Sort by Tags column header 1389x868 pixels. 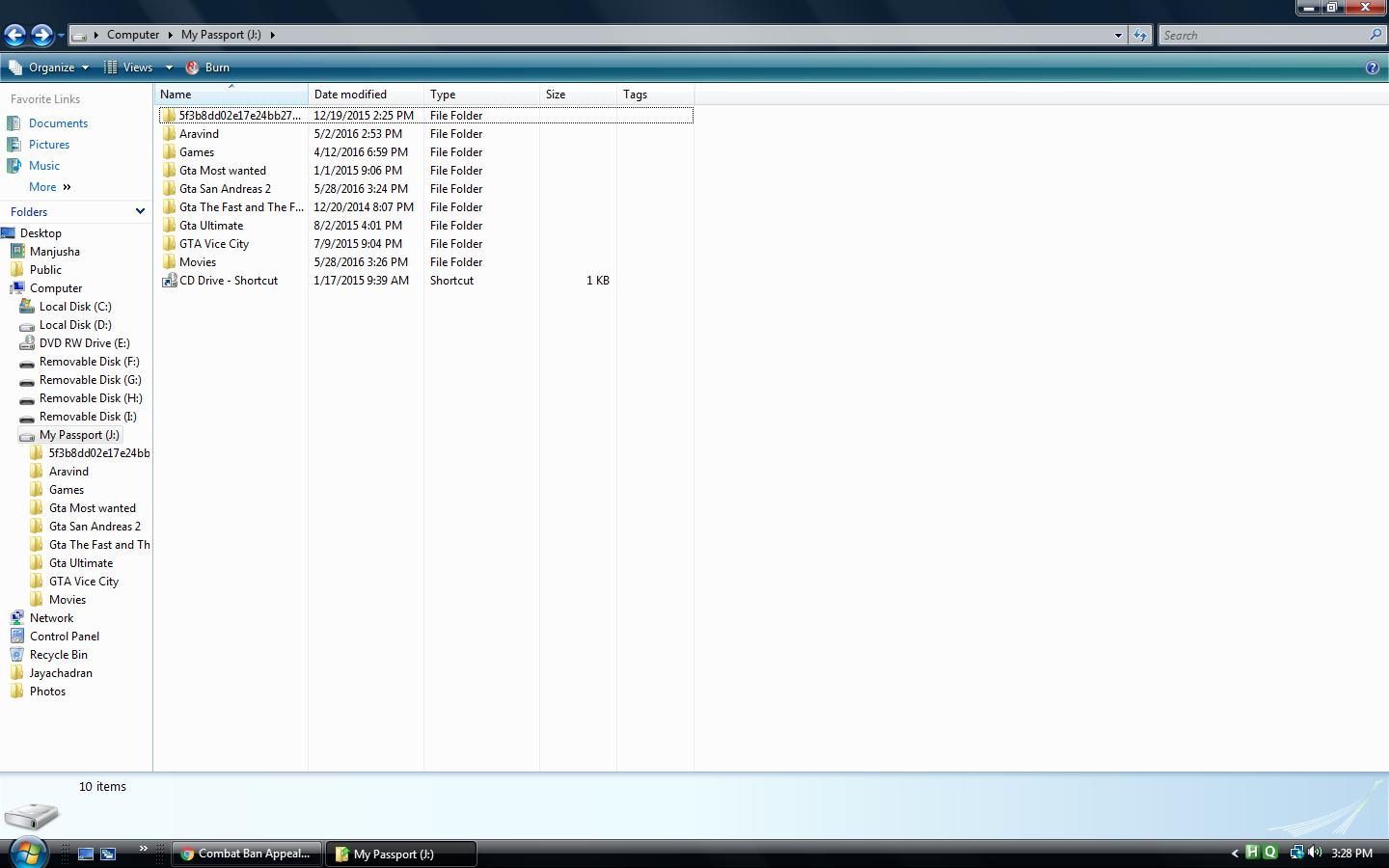(655, 95)
